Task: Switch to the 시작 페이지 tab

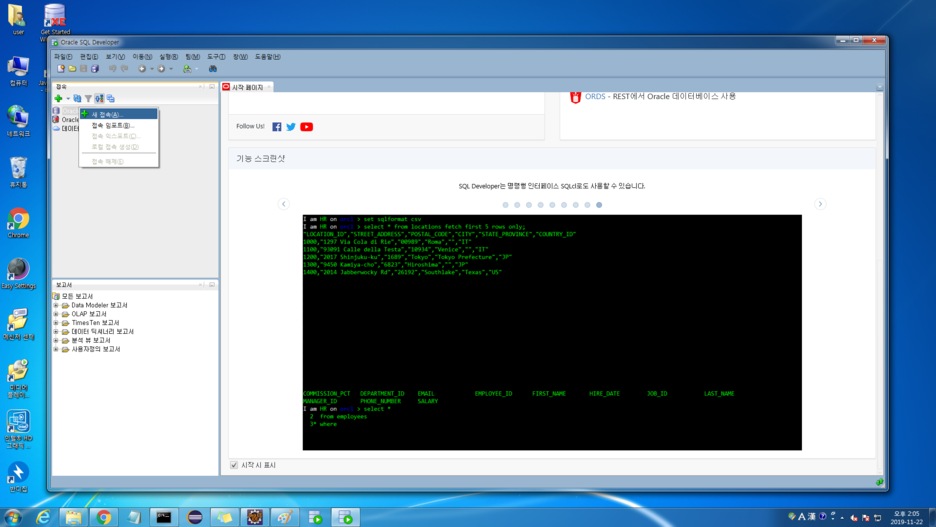Action: (247, 87)
